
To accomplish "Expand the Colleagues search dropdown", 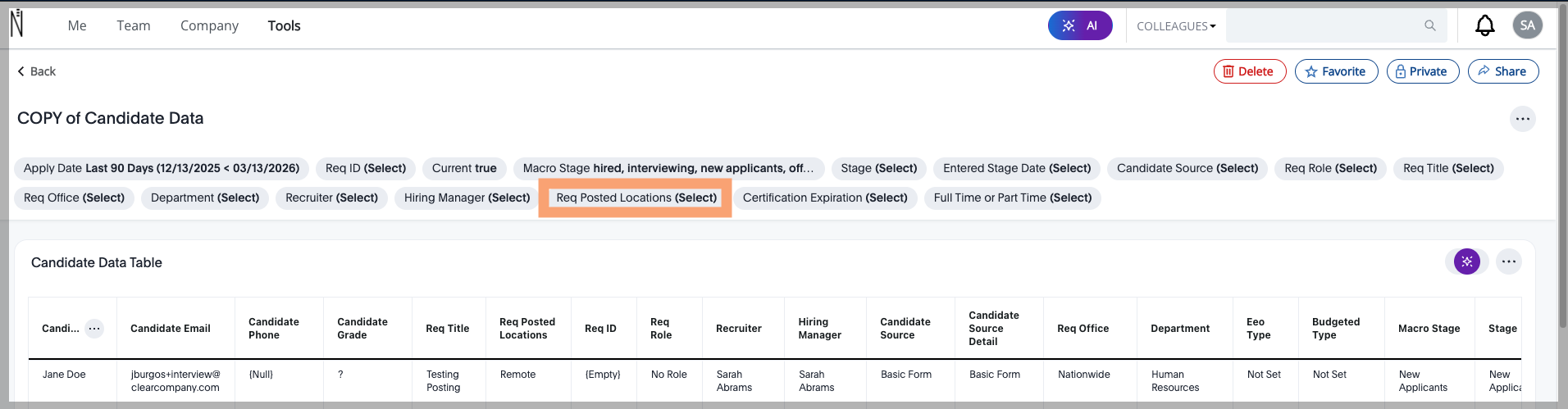I will pos(1176,26).
